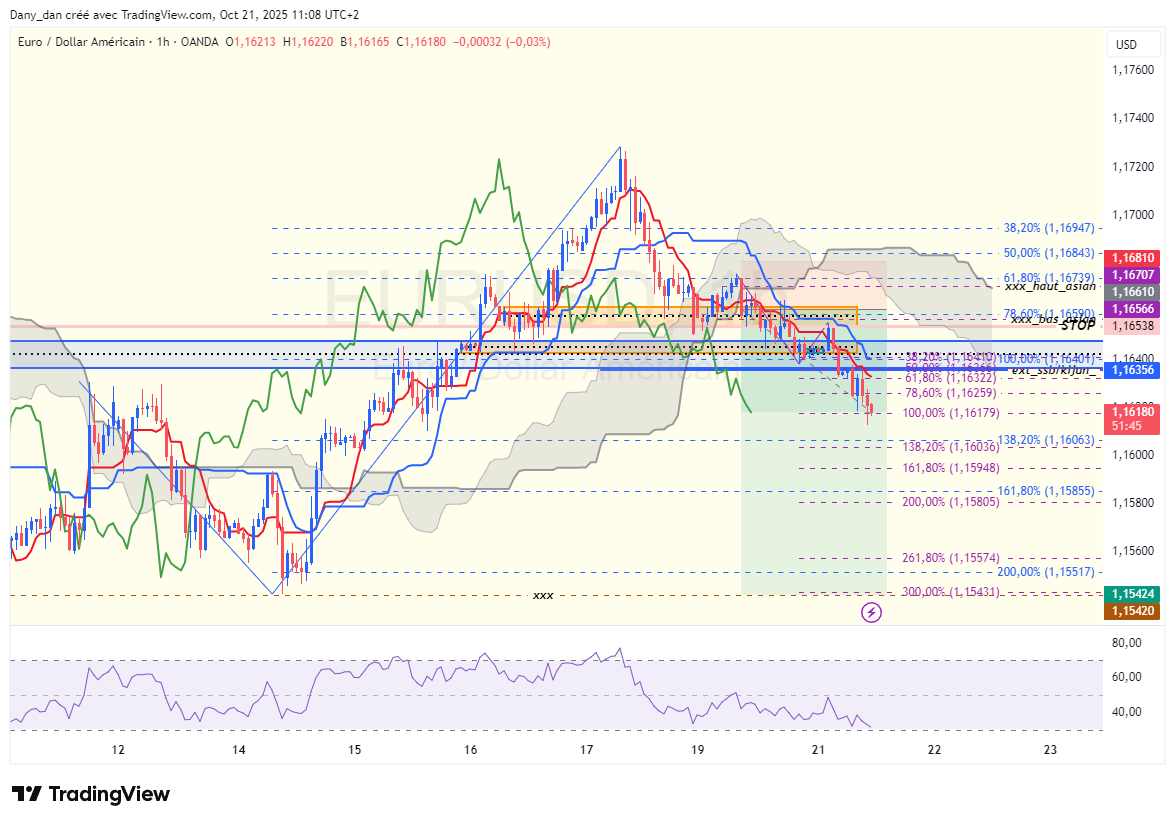Viewport: 1175px width, 824px height.
Task: Click the 1,17000 price axis label
Action: click(1133, 215)
